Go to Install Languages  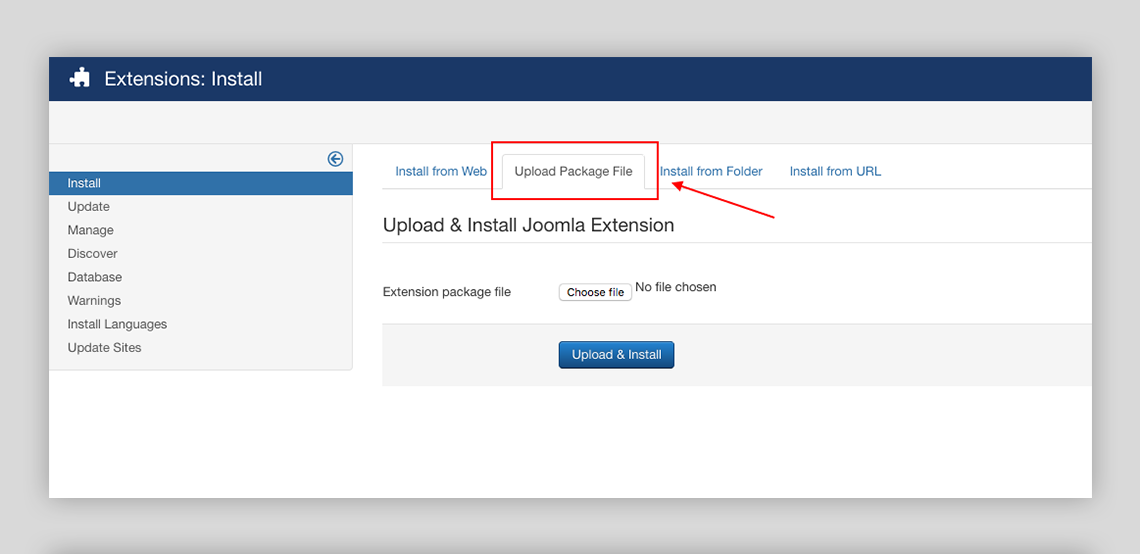click(x=117, y=324)
